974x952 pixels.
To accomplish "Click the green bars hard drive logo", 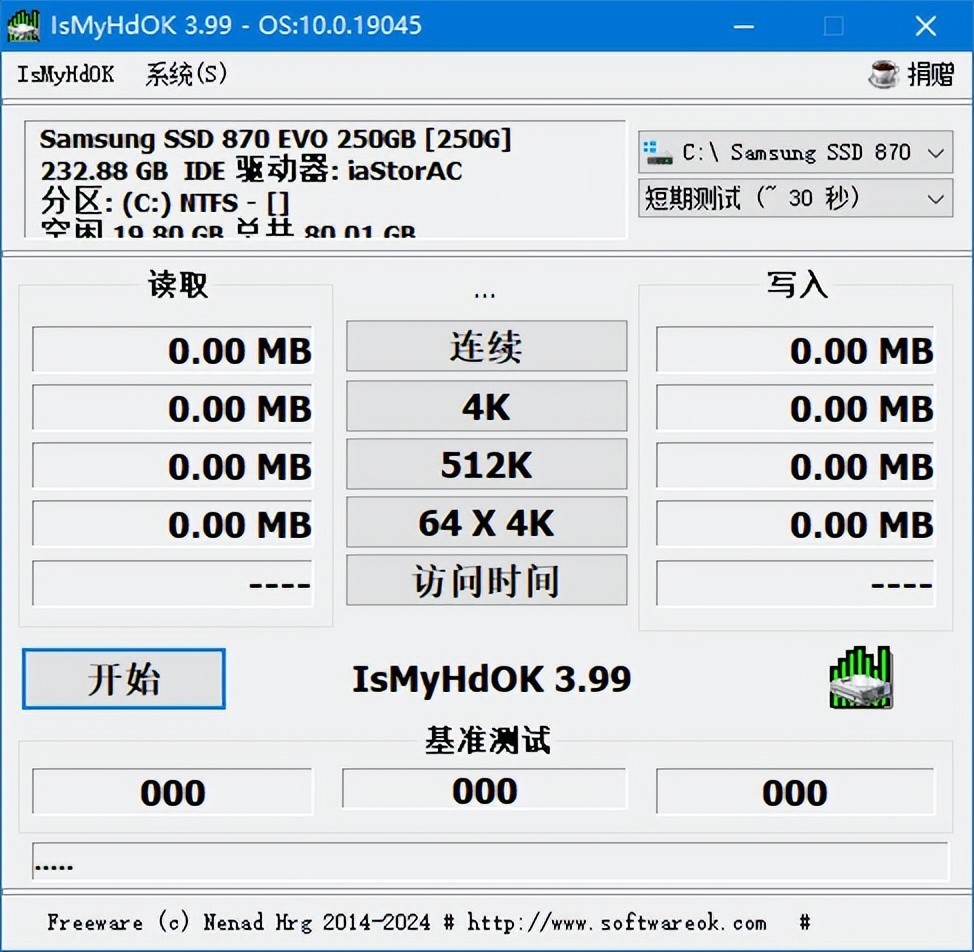I will (861, 678).
